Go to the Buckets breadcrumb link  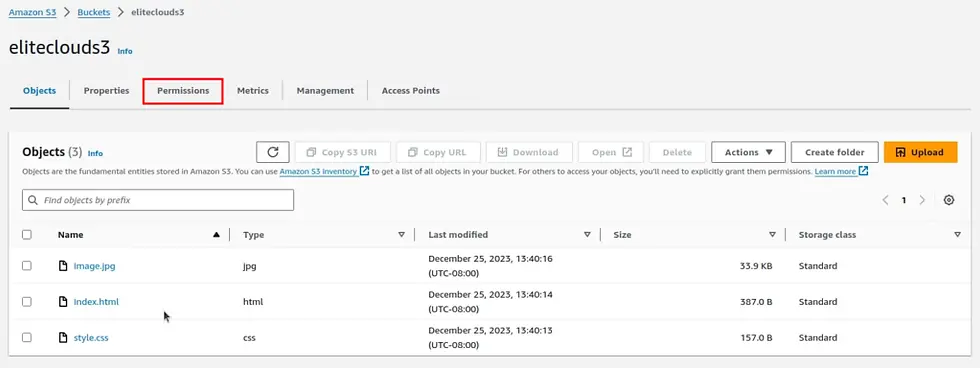coord(94,12)
